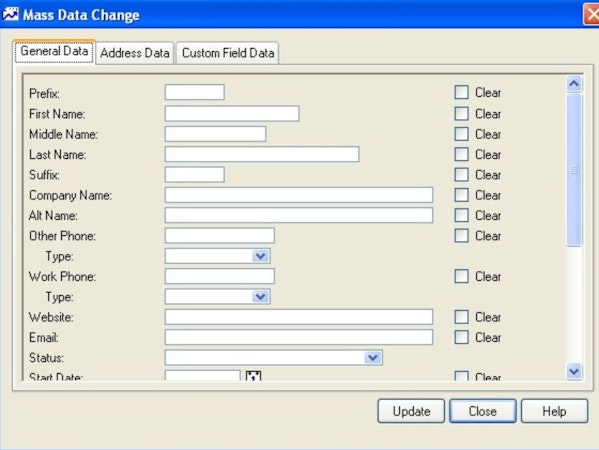
Task: Click the scrollbar up arrow
Action: pos(574,84)
